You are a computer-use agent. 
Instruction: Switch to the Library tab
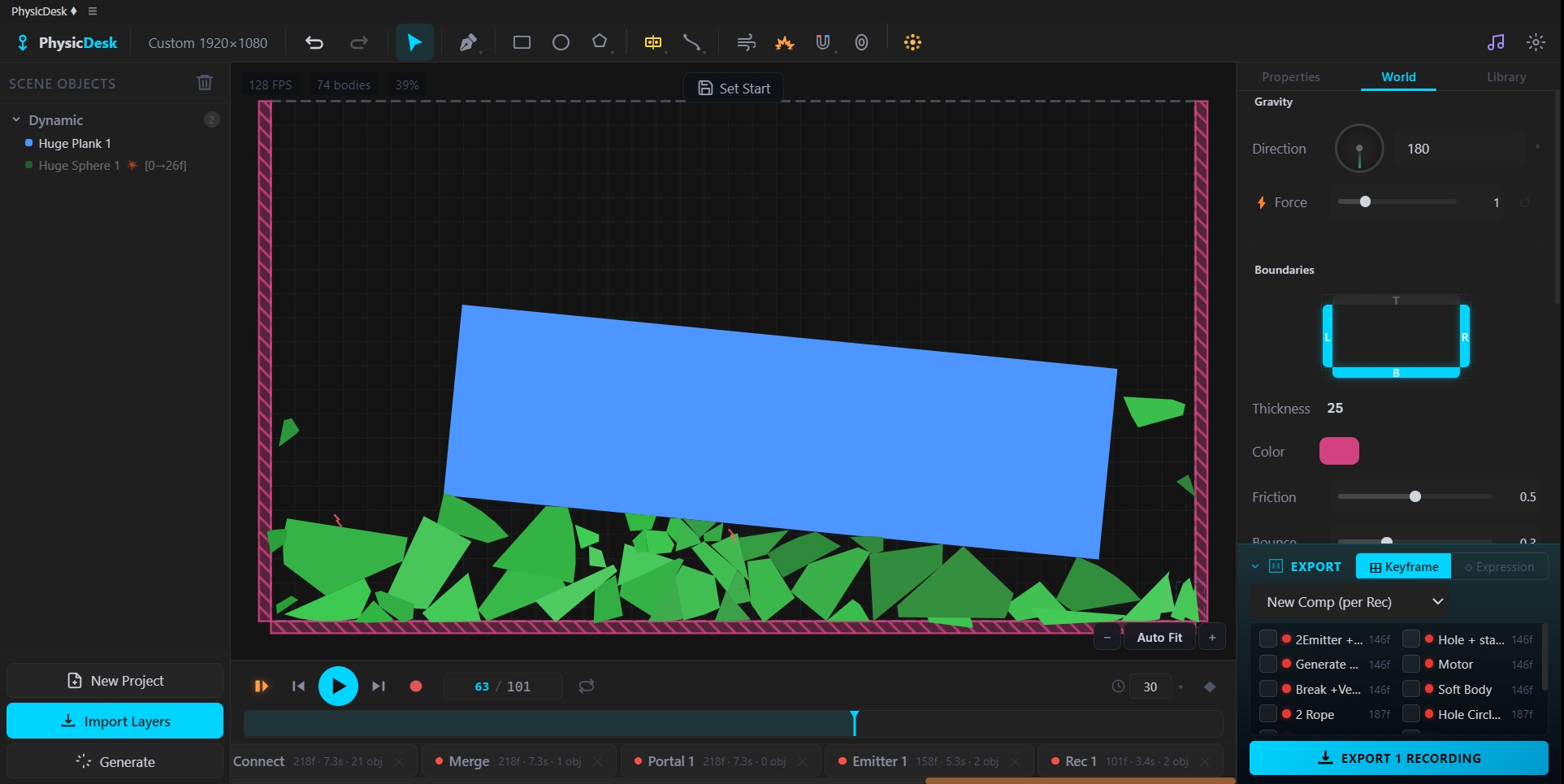coord(1506,77)
